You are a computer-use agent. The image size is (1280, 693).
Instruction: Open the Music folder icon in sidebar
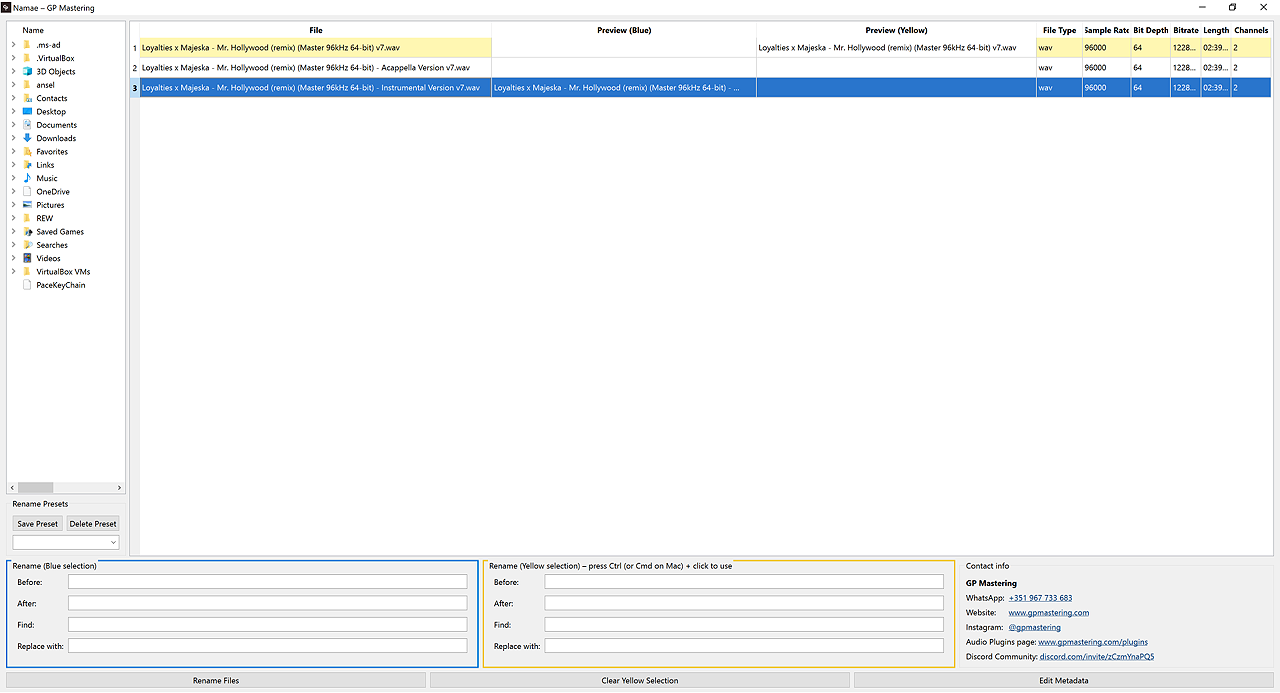click(x=27, y=178)
